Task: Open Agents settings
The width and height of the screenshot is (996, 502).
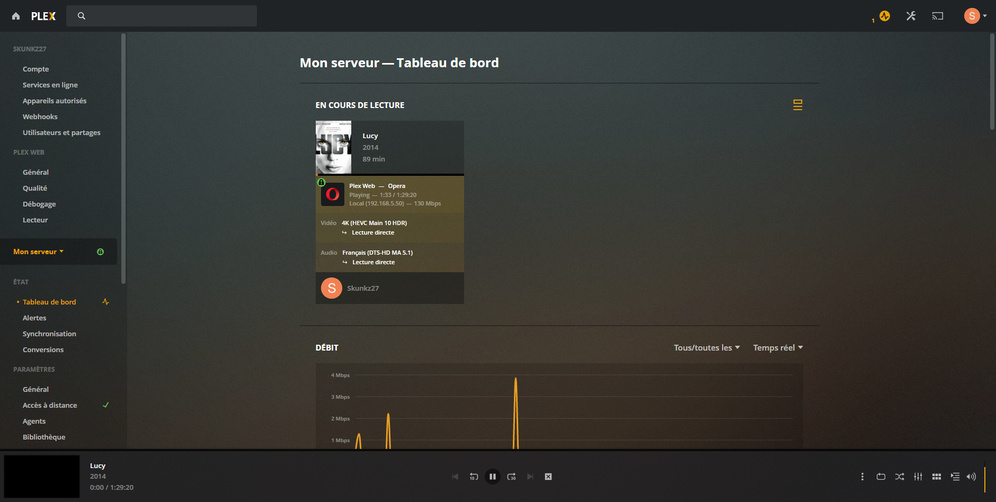Action: pyautogui.click(x=34, y=421)
